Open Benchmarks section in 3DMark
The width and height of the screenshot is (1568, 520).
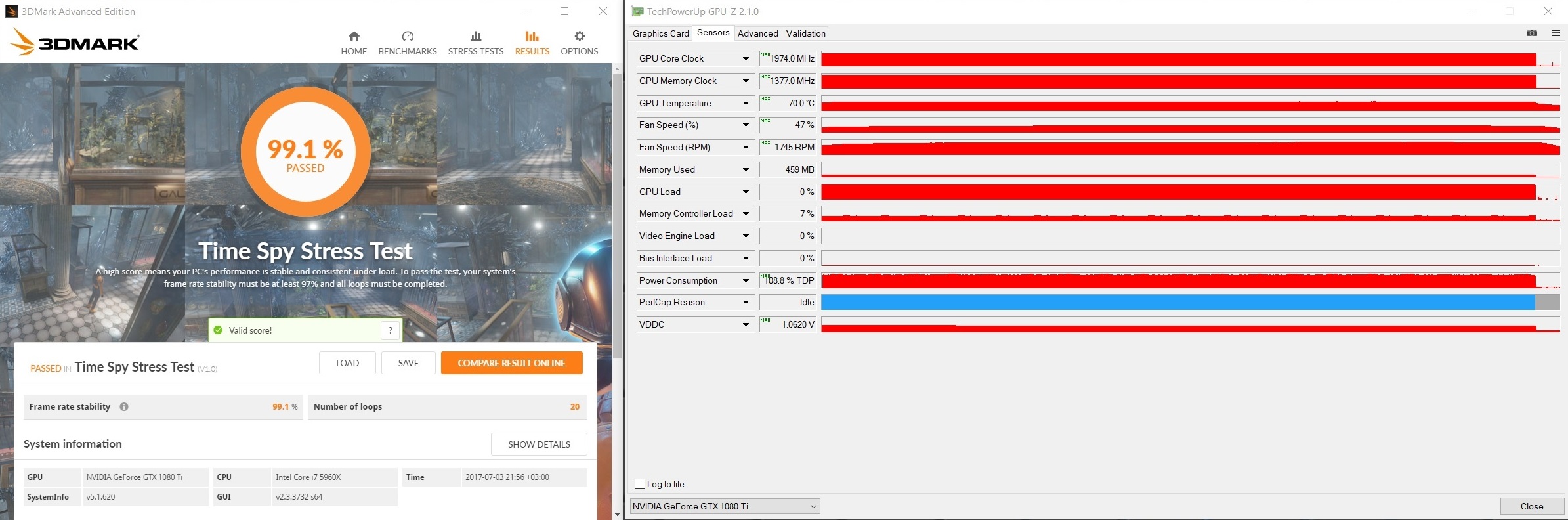click(x=408, y=43)
